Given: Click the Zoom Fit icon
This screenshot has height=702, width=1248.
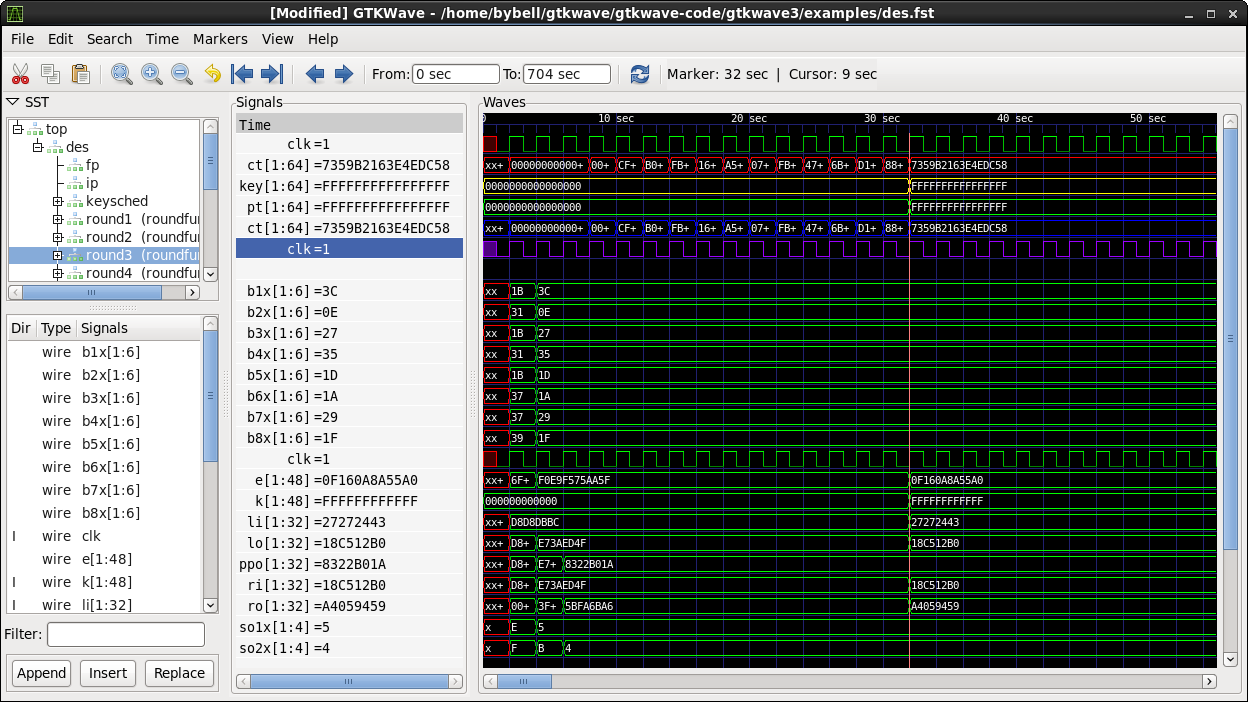Looking at the screenshot, I should pyautogui.click(x=122, y=74).
